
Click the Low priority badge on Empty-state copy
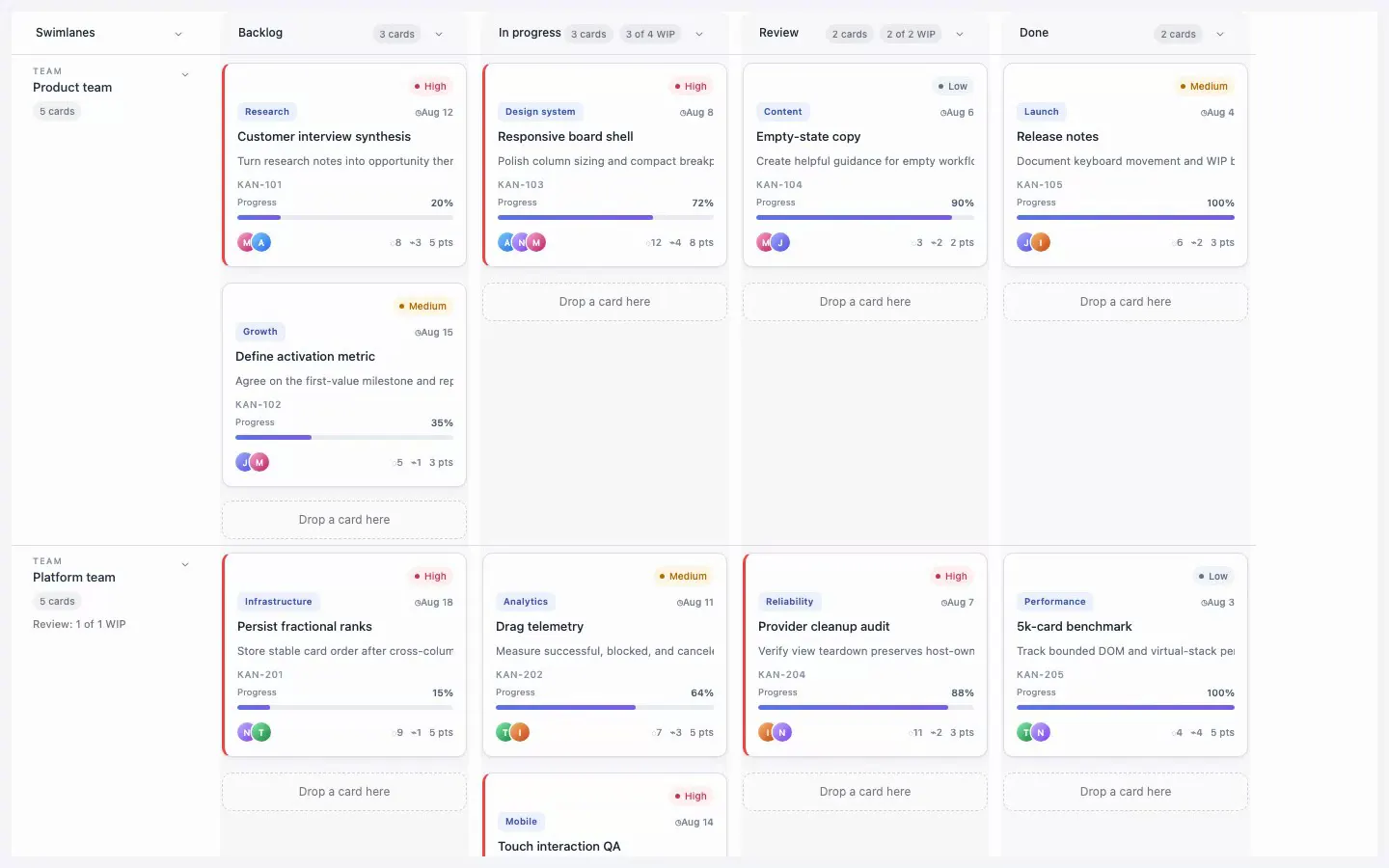tap(953, 87)
